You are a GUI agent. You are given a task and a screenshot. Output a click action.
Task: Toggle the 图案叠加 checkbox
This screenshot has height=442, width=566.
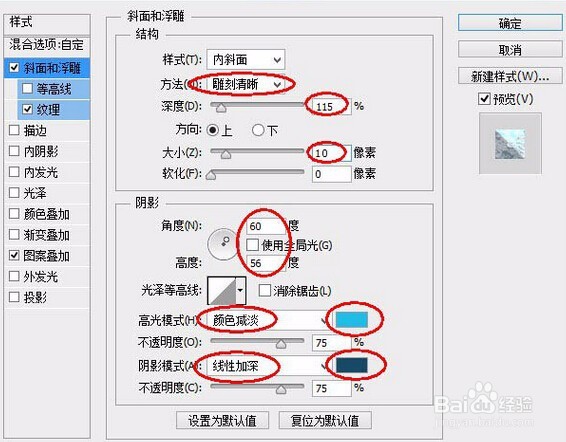[x=14, y=256]
